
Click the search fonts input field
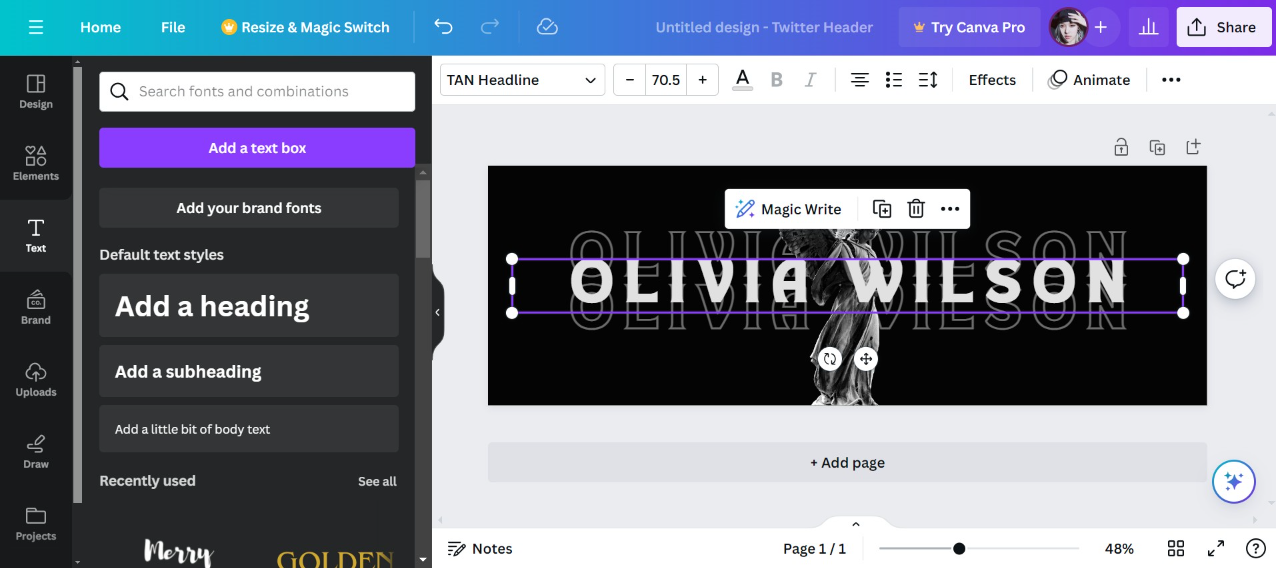coord(257,91)
